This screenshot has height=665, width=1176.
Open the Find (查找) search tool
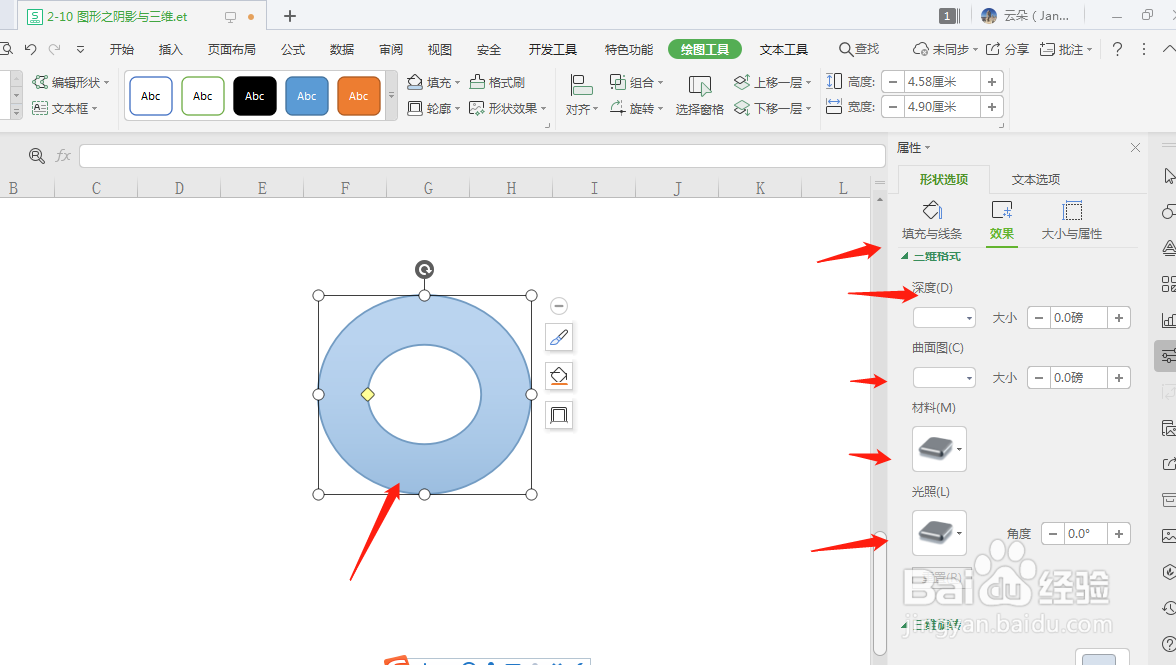pos(859,49)
